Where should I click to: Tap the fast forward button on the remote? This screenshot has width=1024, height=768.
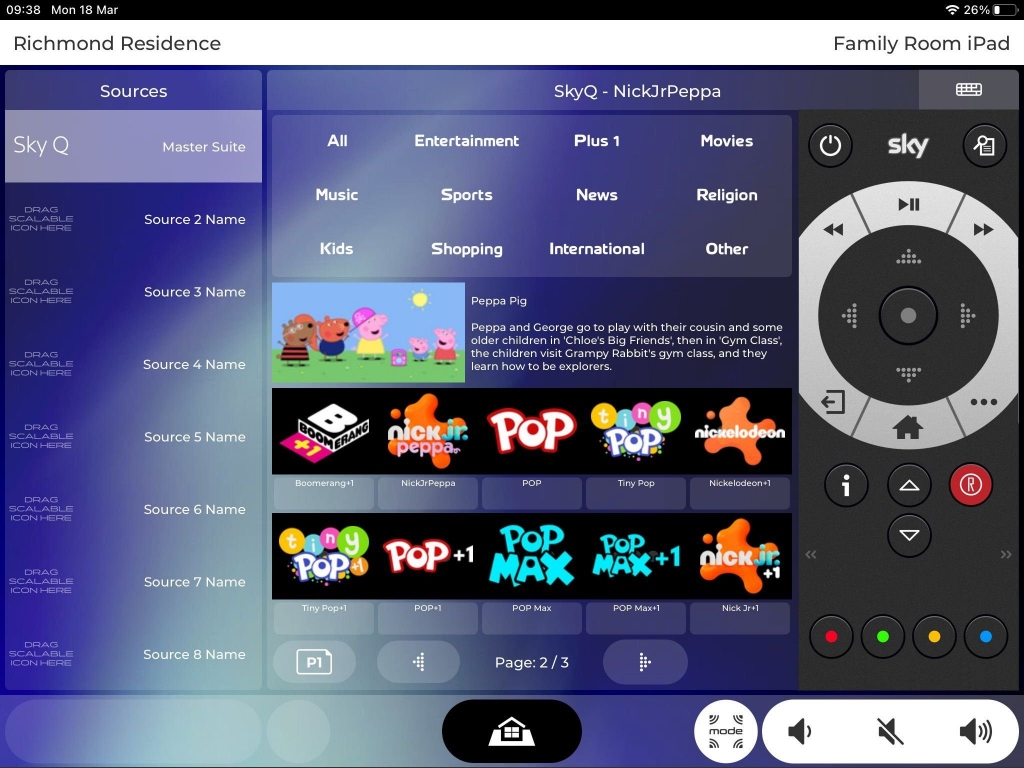(x=983, y=230)
